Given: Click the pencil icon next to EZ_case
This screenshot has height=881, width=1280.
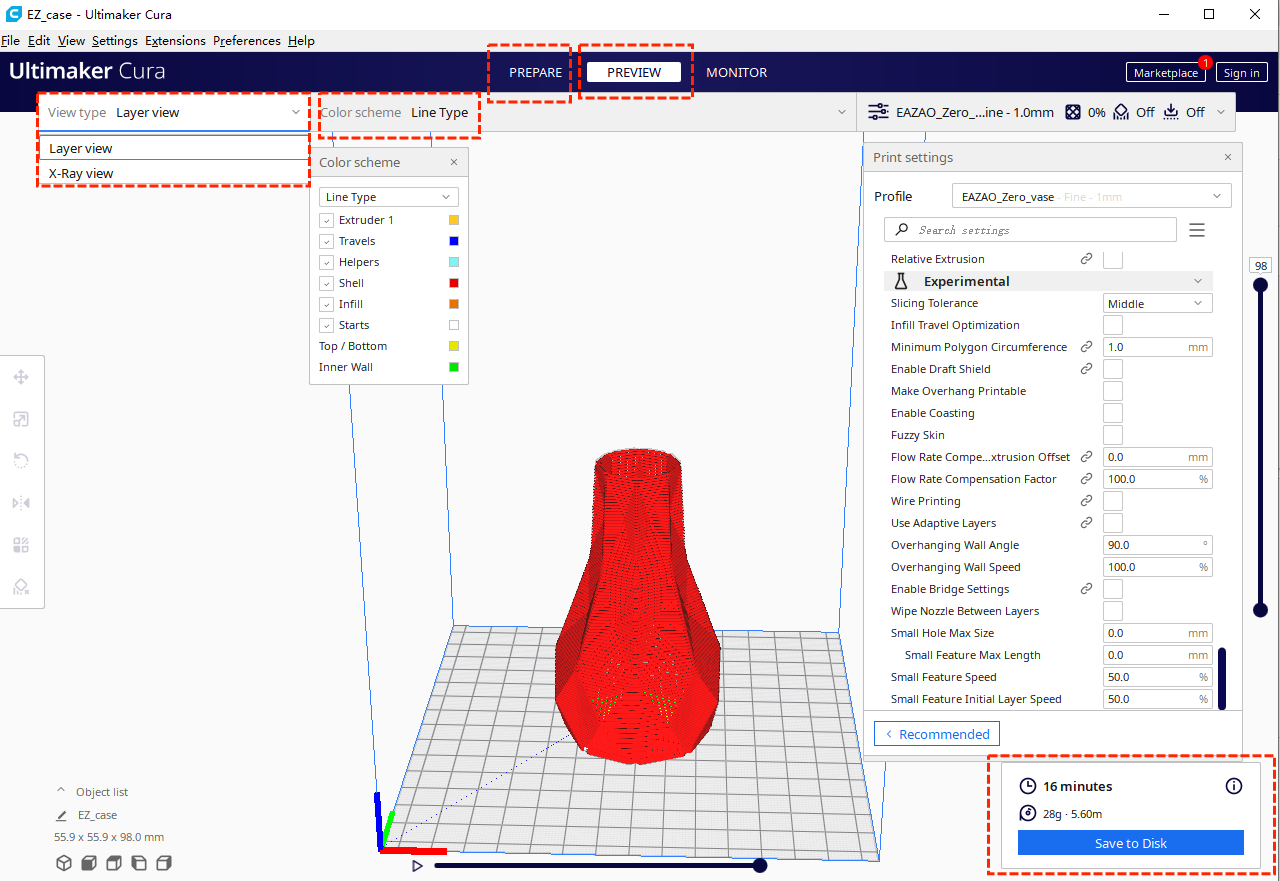Looking at the screenshot, I should pyautogui.click(x=62, y=815).
